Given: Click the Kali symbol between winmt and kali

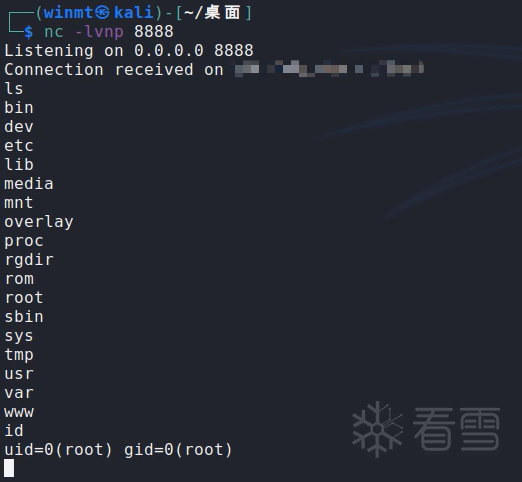Looking at the screenshot, I should click(102, 13).
